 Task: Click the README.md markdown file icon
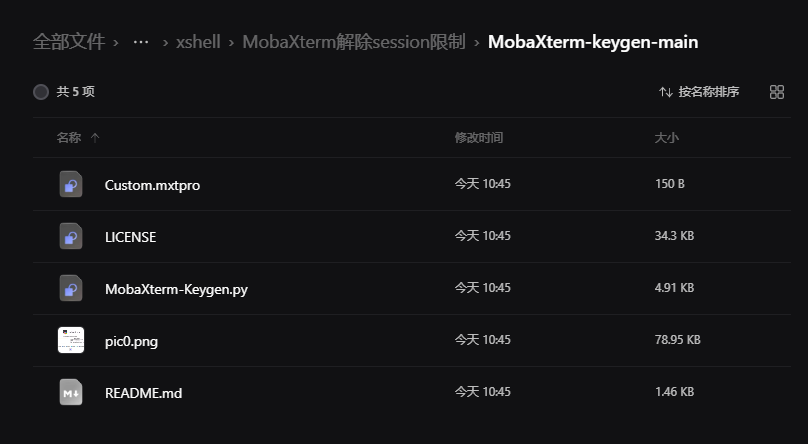[70, 392]
